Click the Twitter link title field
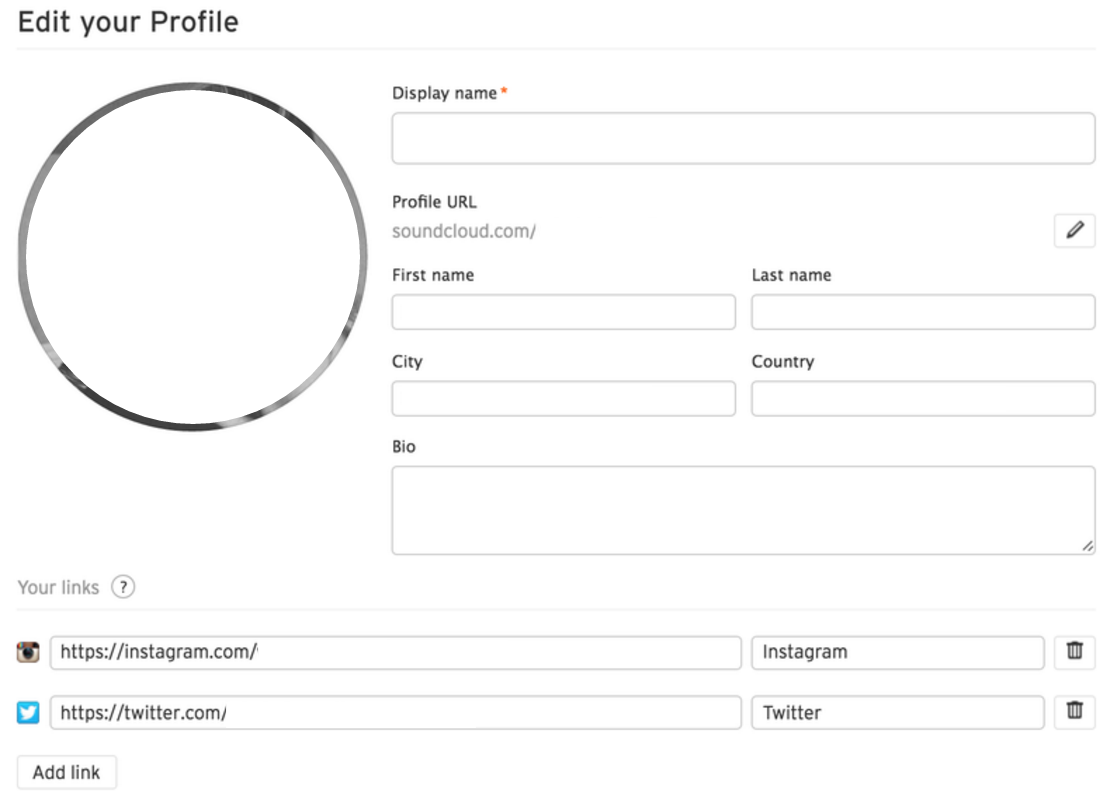 pos(897,712)
